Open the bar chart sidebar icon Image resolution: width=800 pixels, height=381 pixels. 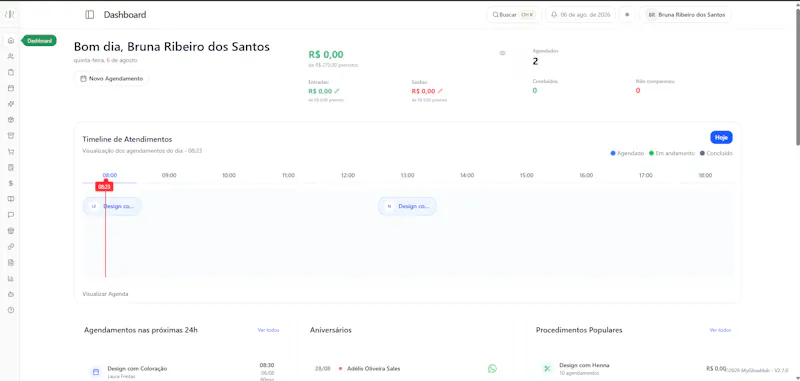click(11, 278)
